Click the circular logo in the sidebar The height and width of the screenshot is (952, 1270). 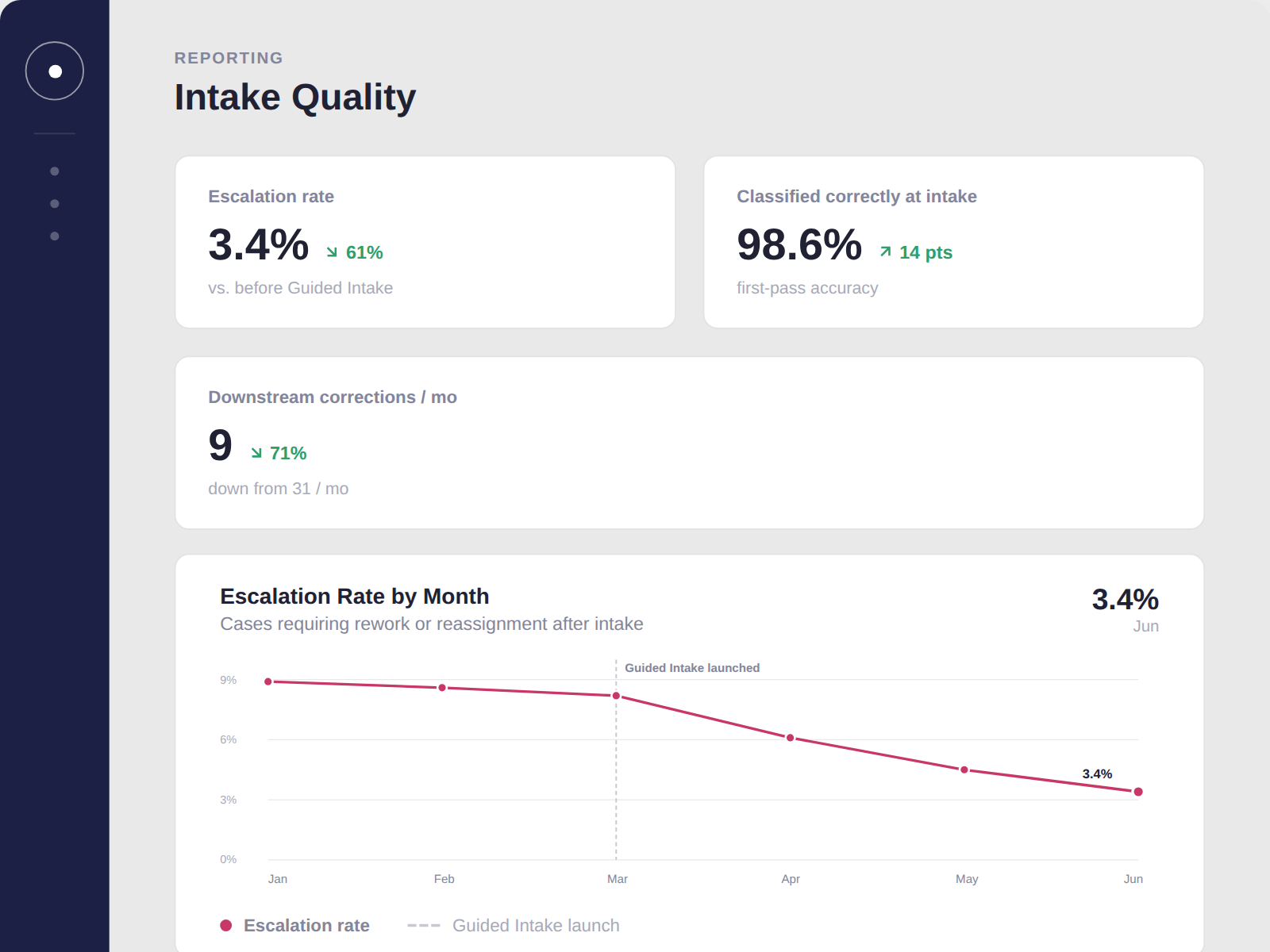pyautogui.click(x=55, y=71)
